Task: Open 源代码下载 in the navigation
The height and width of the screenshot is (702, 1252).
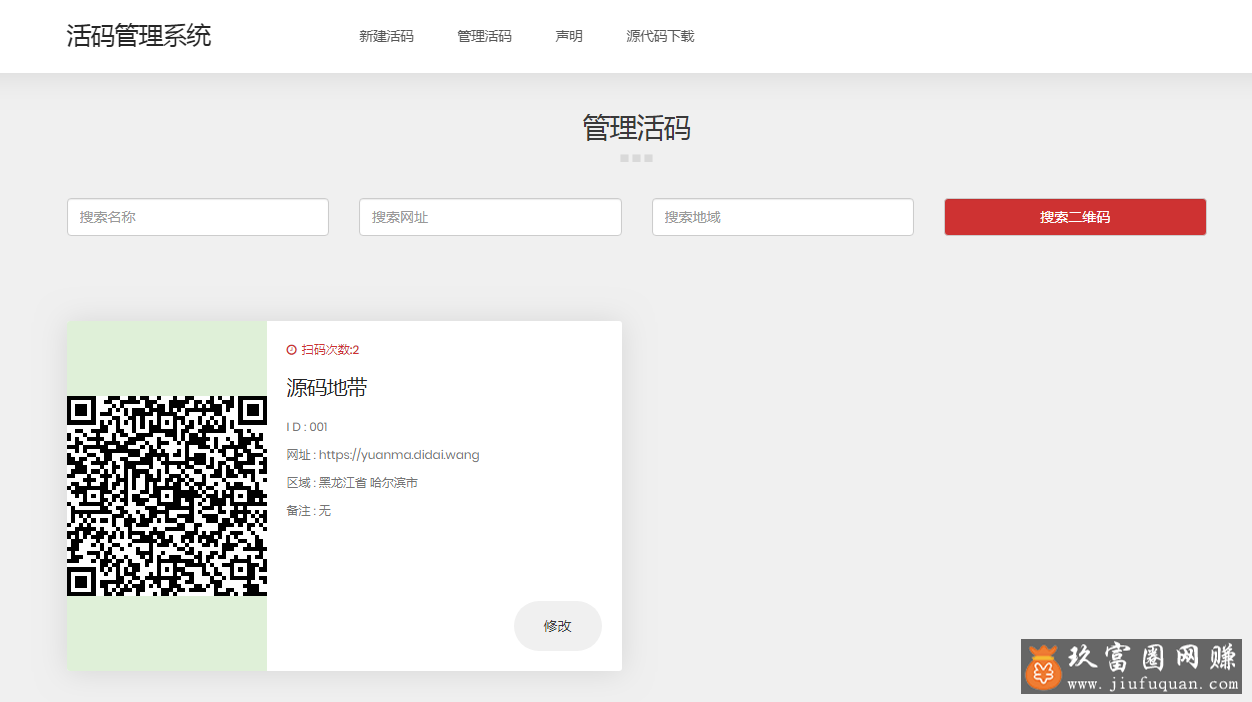Action: pos(660,36)
